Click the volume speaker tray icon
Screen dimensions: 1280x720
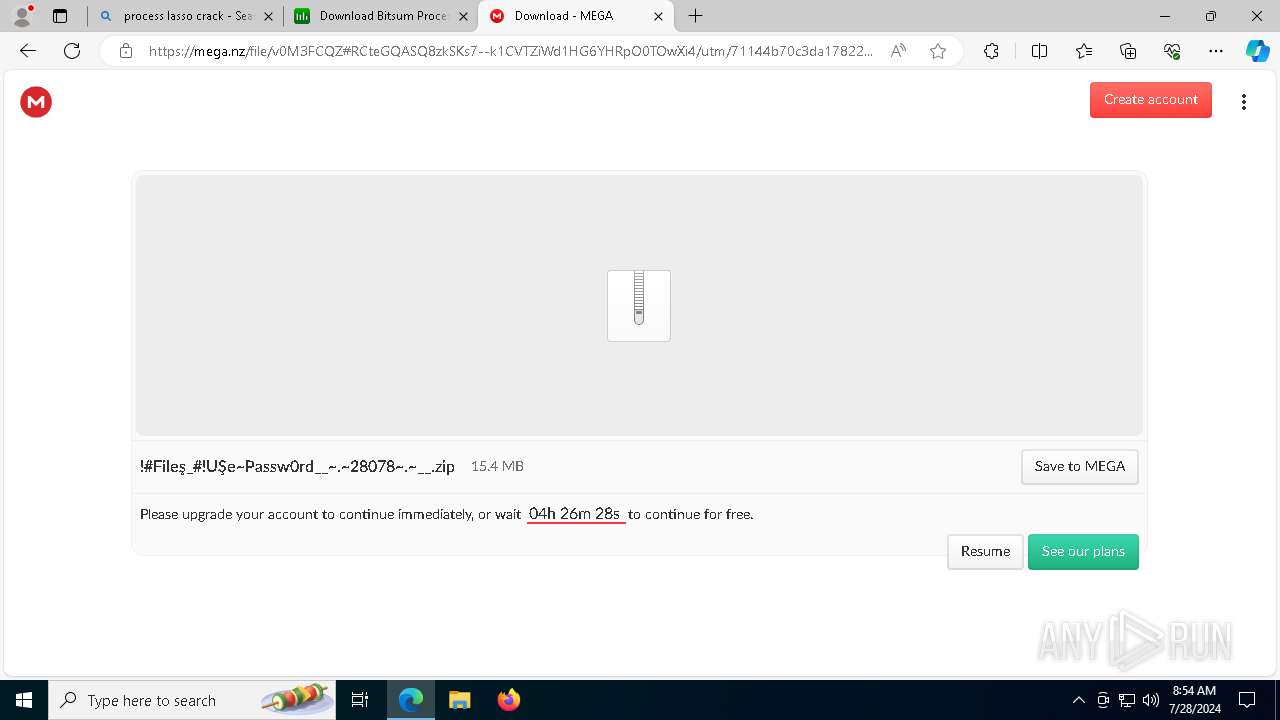(x=1150, y=700)
